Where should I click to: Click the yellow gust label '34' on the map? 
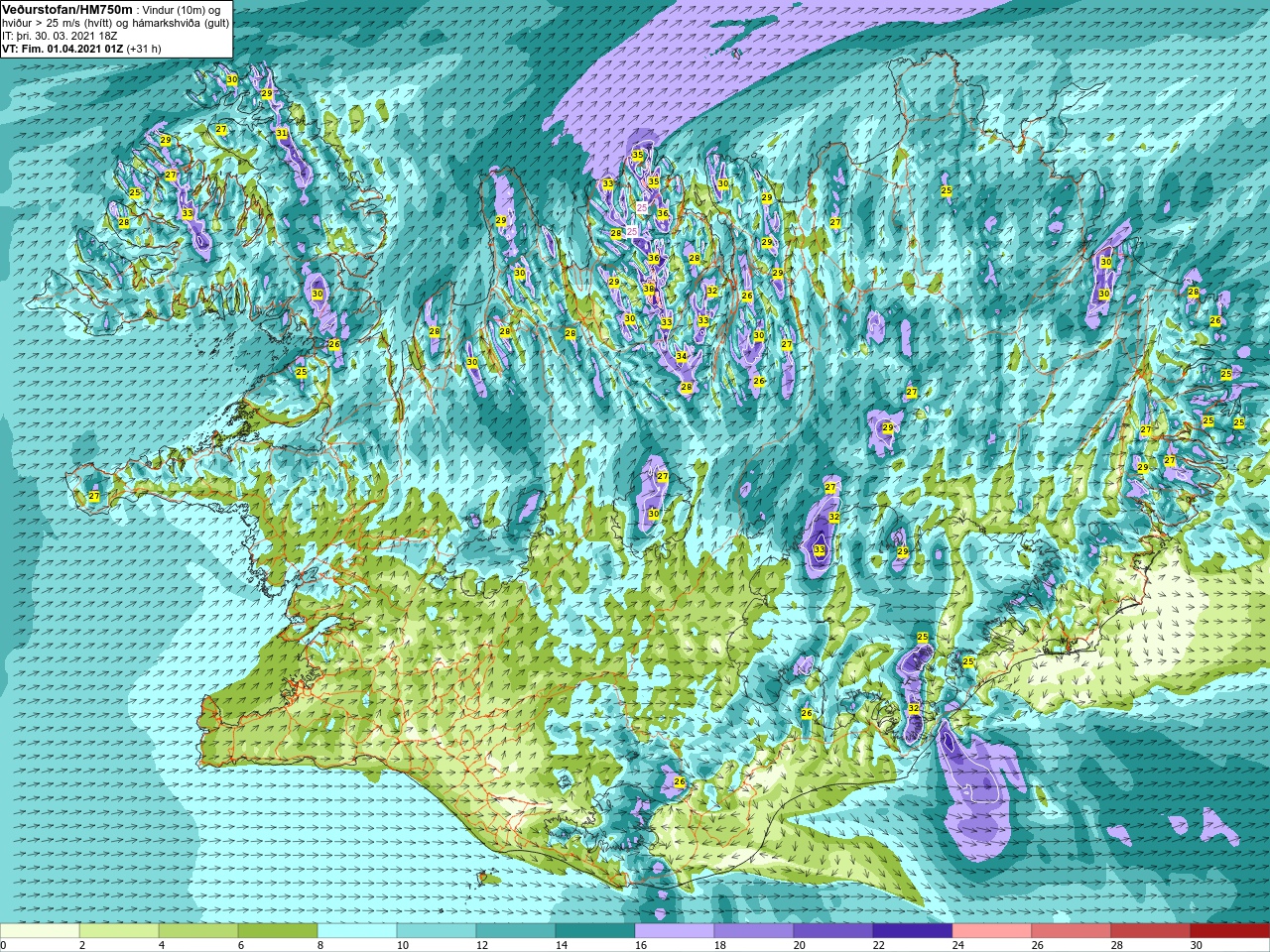pyautogui.click(x=682, y=357)
